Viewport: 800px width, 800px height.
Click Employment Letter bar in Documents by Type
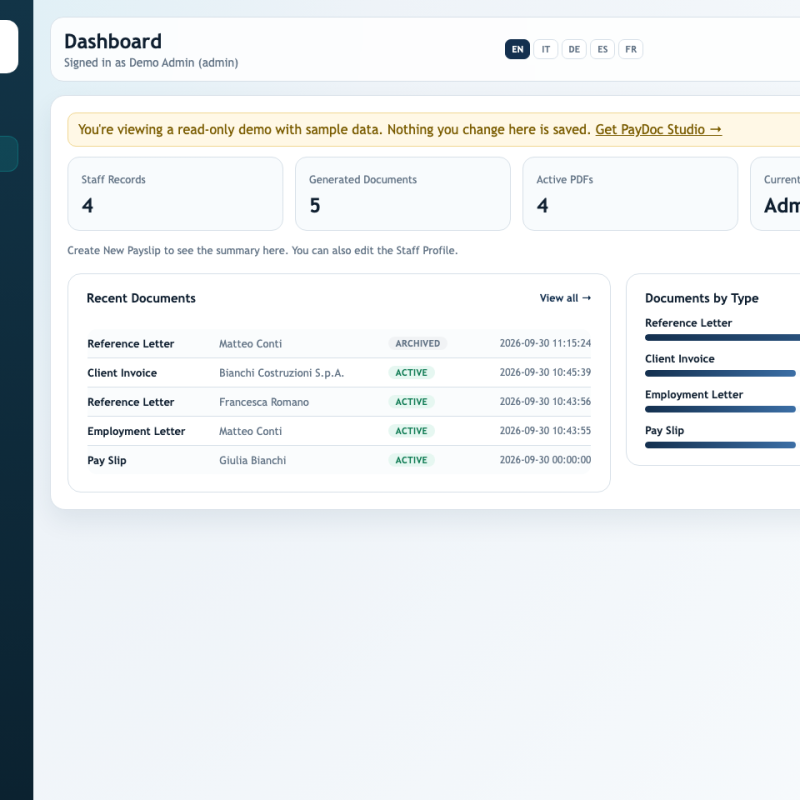pos(720,409)
